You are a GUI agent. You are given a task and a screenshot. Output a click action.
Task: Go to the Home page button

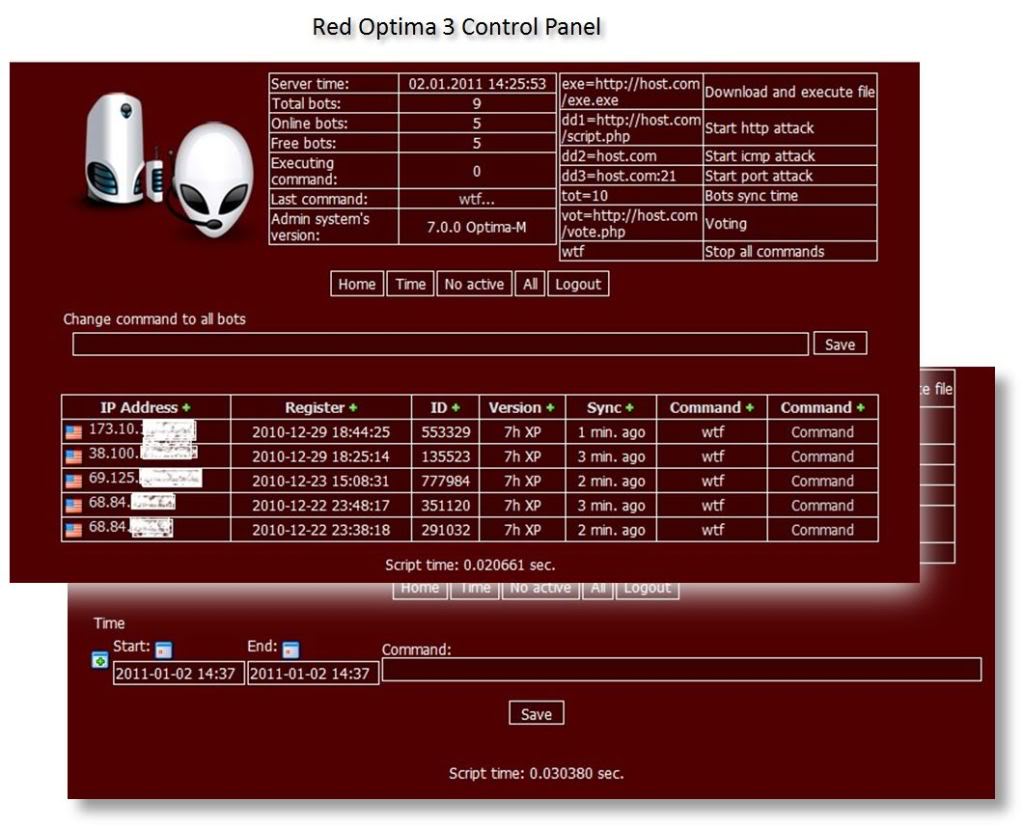[357, 284]
